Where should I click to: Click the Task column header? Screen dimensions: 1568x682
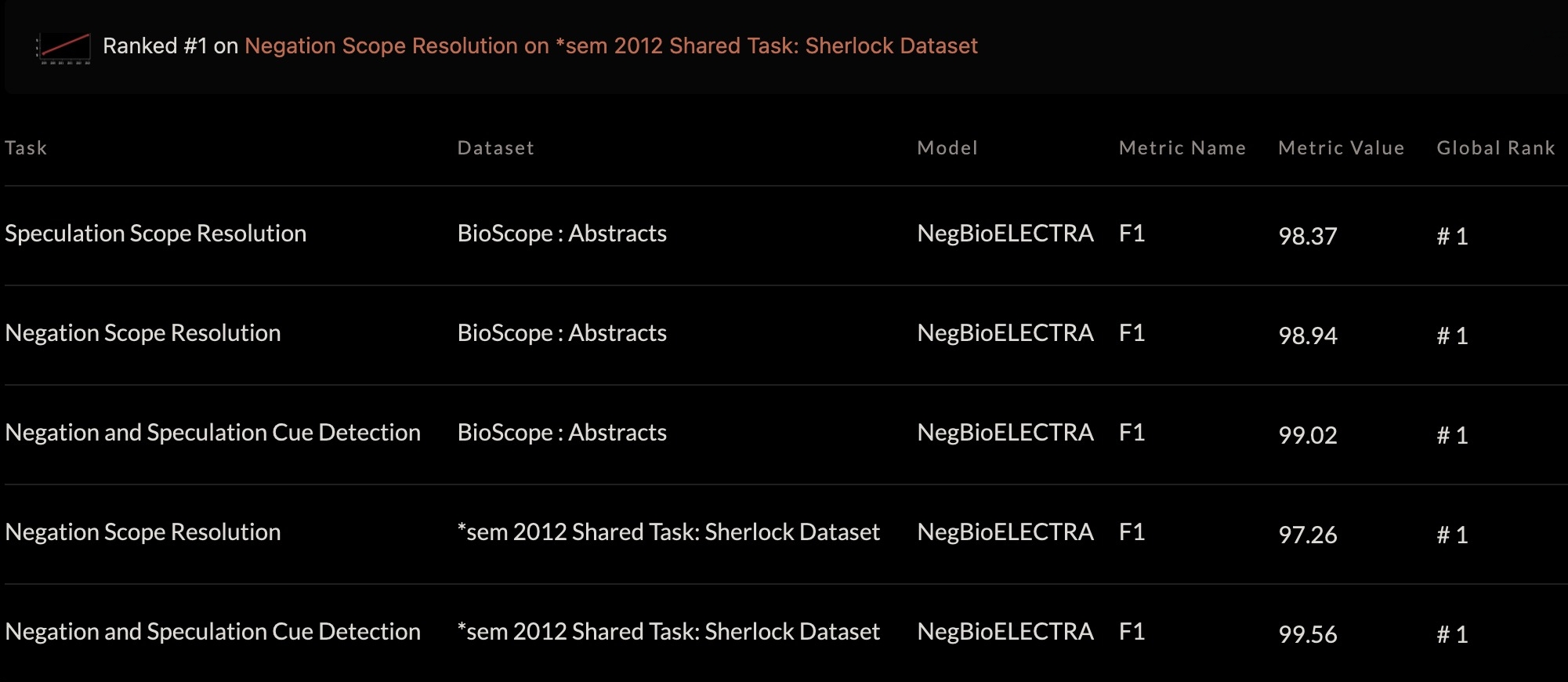[26, 148]
